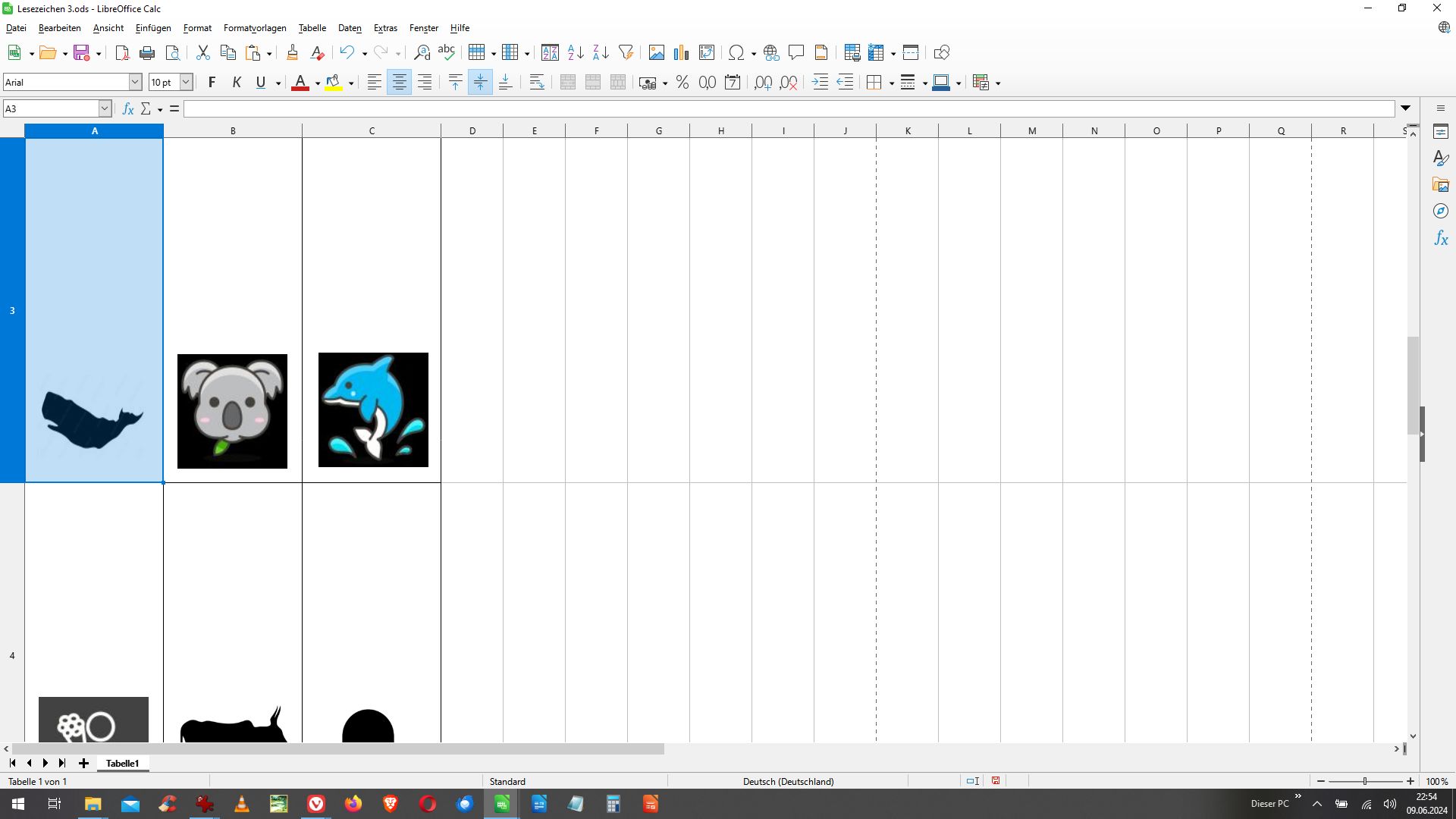Insert comment icon
The width and height of the screenshot is (1456, 819).
[796, 52]
